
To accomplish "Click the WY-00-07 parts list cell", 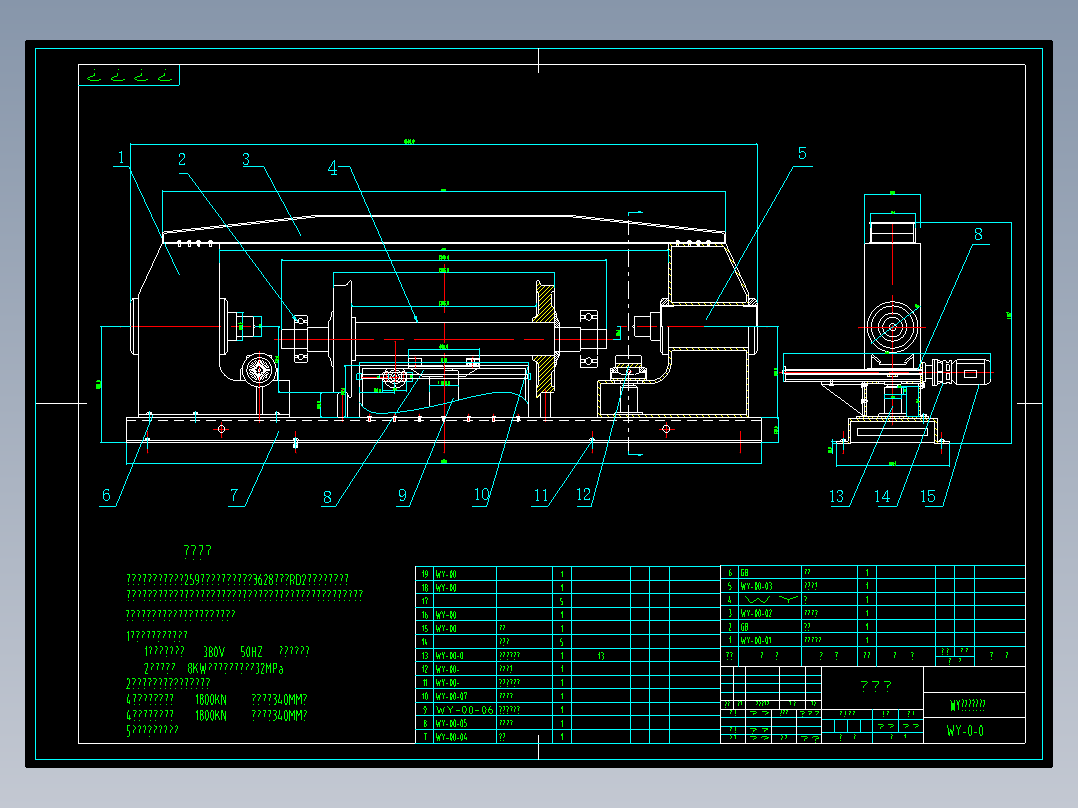I will point(465,697).
